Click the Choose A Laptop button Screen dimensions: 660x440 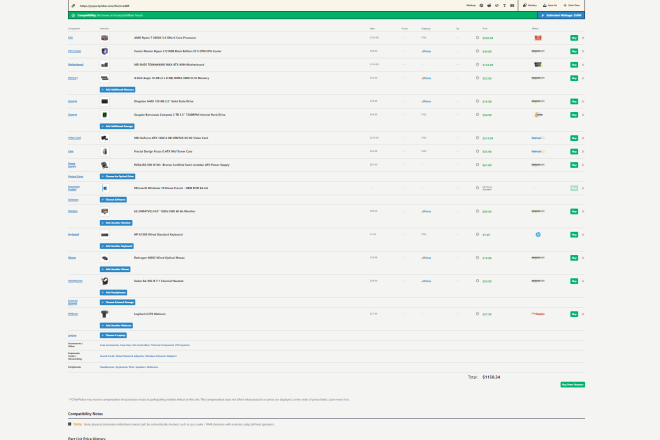click(x=113, y=336)
